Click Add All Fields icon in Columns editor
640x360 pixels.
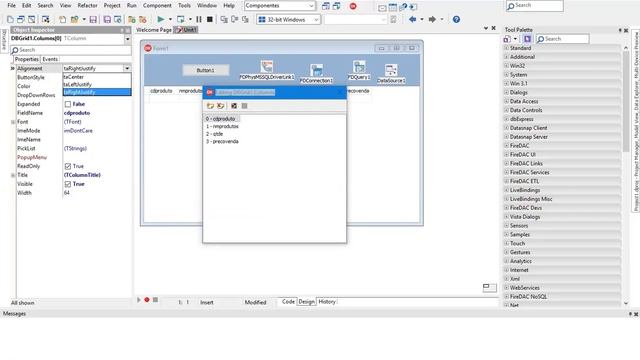234,106
